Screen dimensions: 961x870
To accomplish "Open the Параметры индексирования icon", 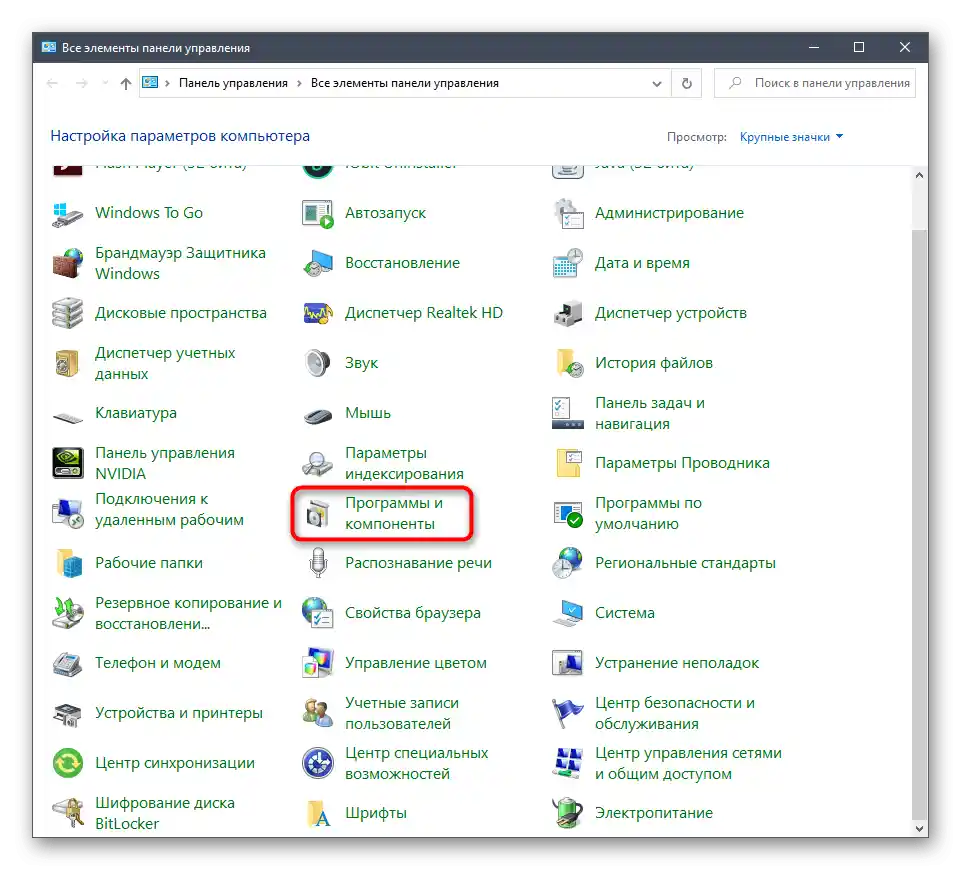I will pos(317,463).
